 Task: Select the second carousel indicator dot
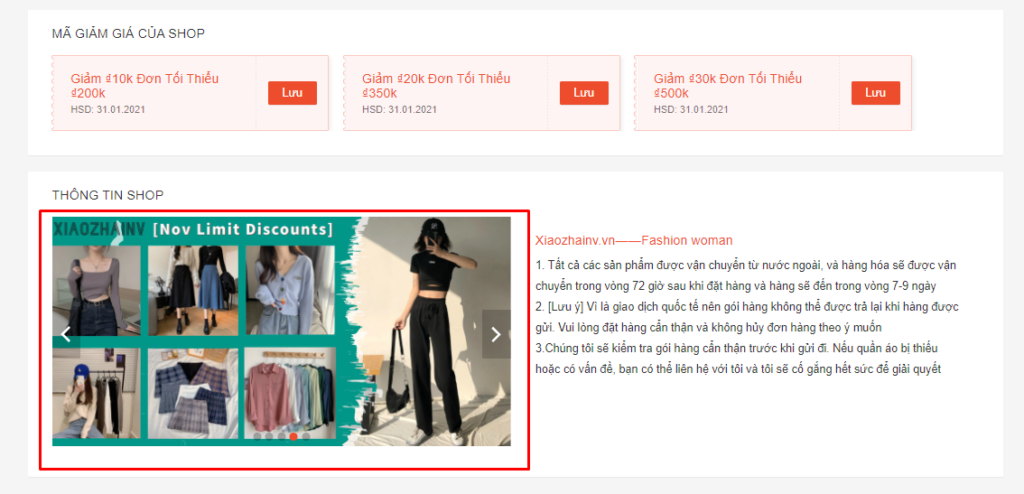point(269,436)
